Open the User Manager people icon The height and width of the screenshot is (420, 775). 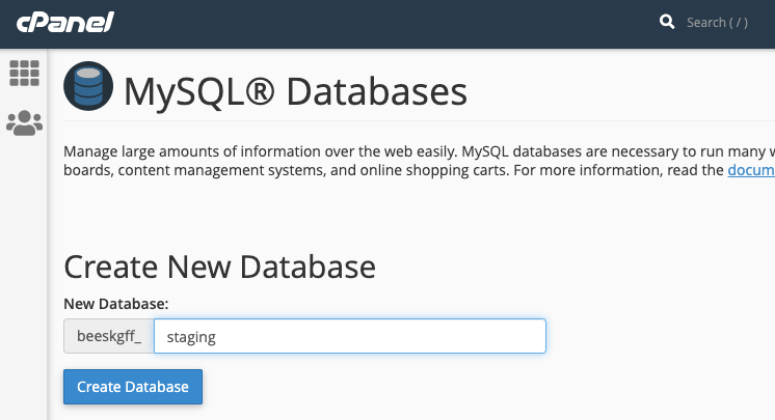24,123
